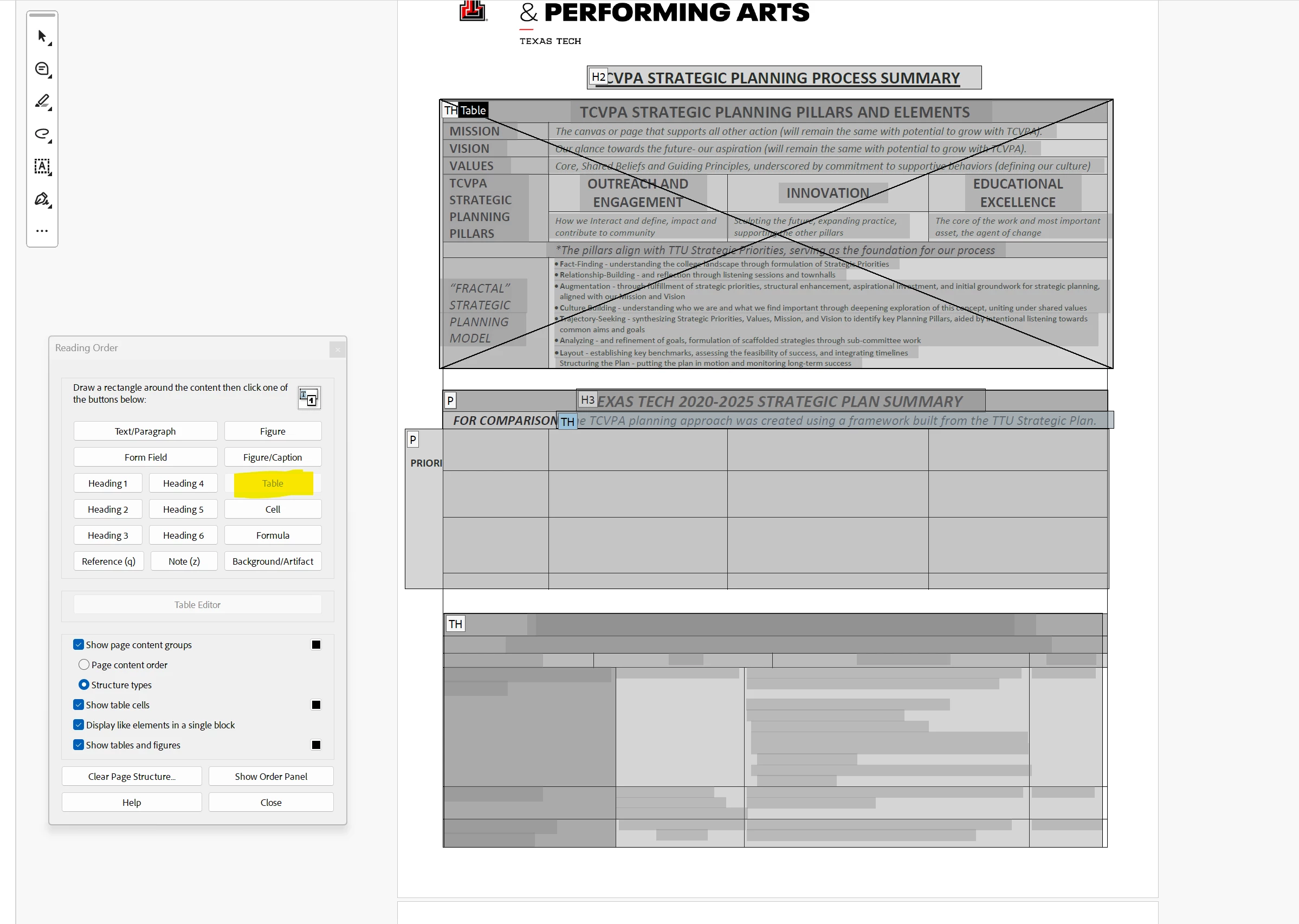Viewport: 1299px width, 924px height.
Task: Click the TH tag beside FOR COMPARISON
Action: click(567, 422)
